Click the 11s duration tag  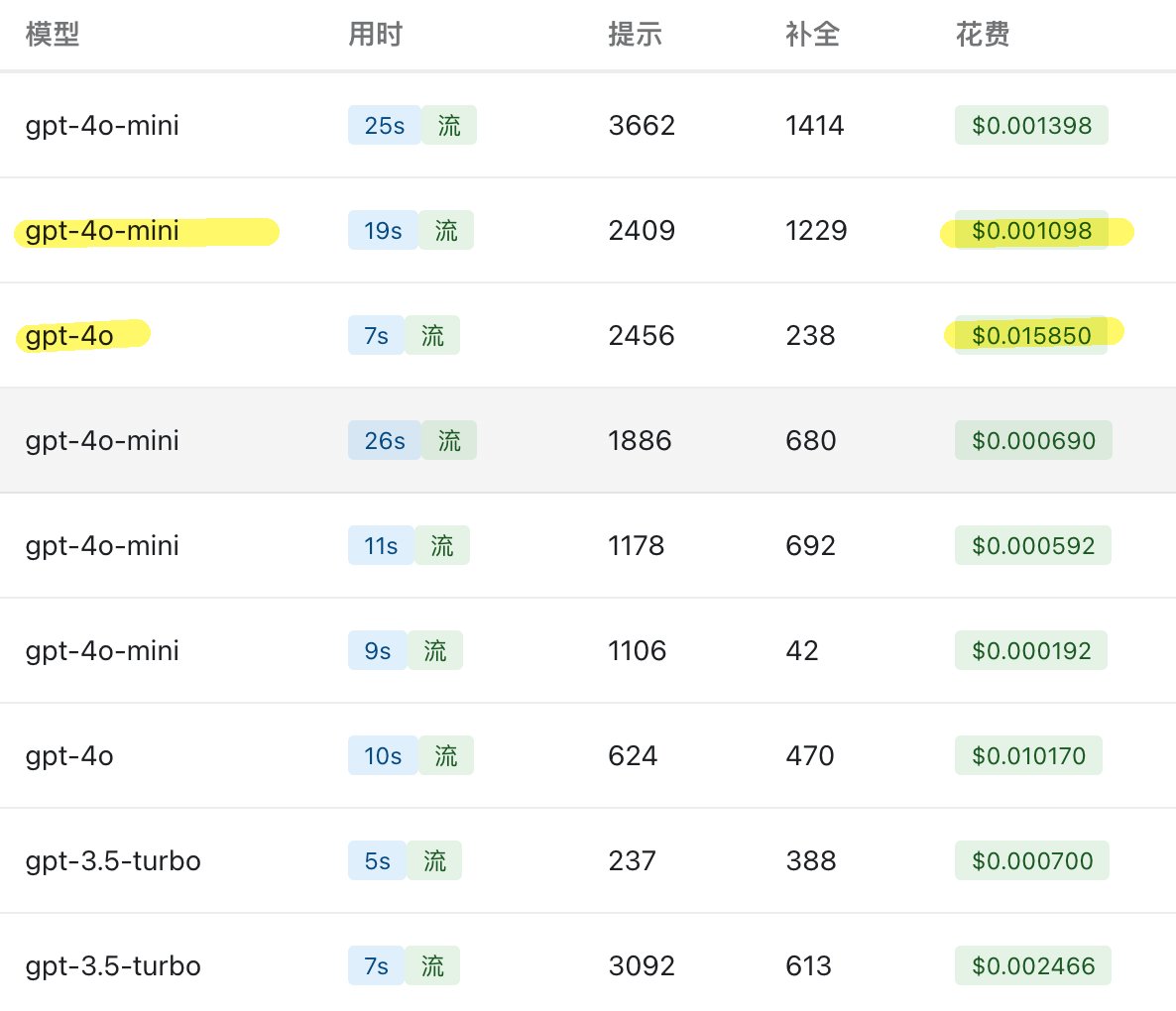(x=381, y=545)
